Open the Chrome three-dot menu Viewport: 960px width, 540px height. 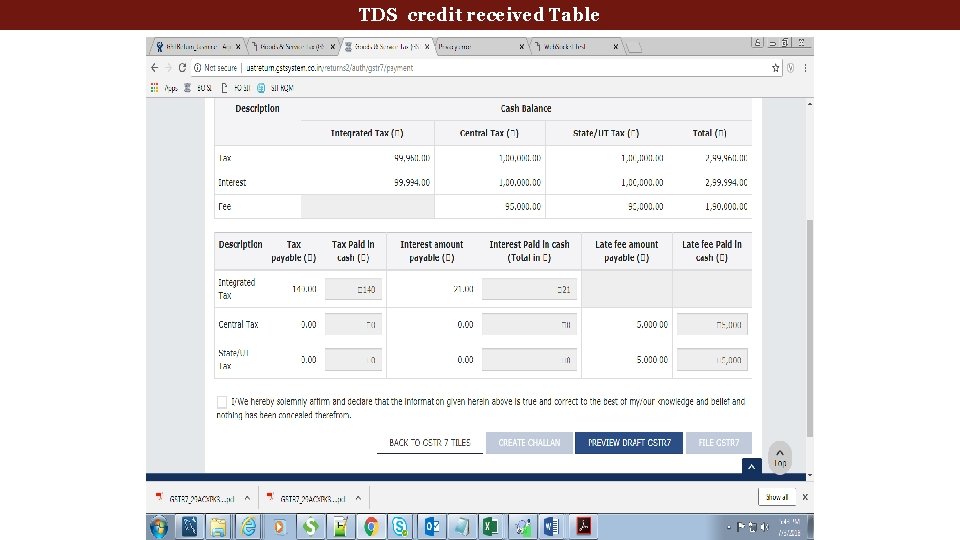(805, 68)
